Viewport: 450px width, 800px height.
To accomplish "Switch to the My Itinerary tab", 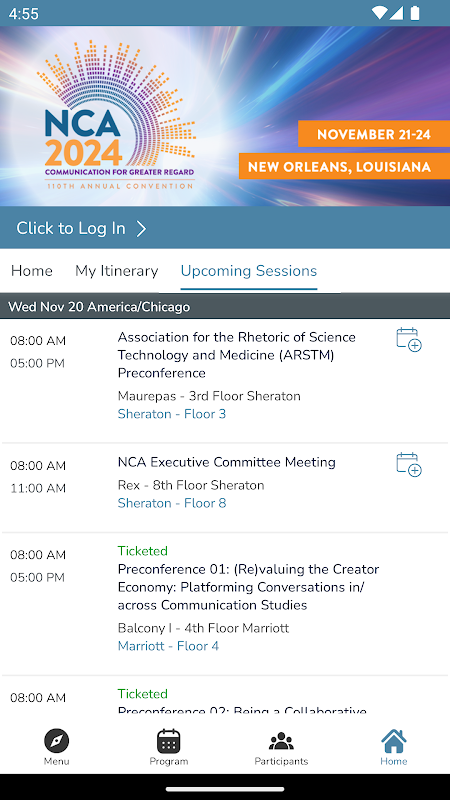I will pyautogui.click(x=116, y=270).
